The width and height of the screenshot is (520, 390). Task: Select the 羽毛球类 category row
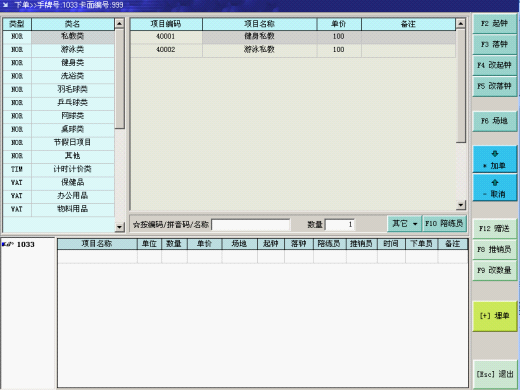[x=59, y=89]
